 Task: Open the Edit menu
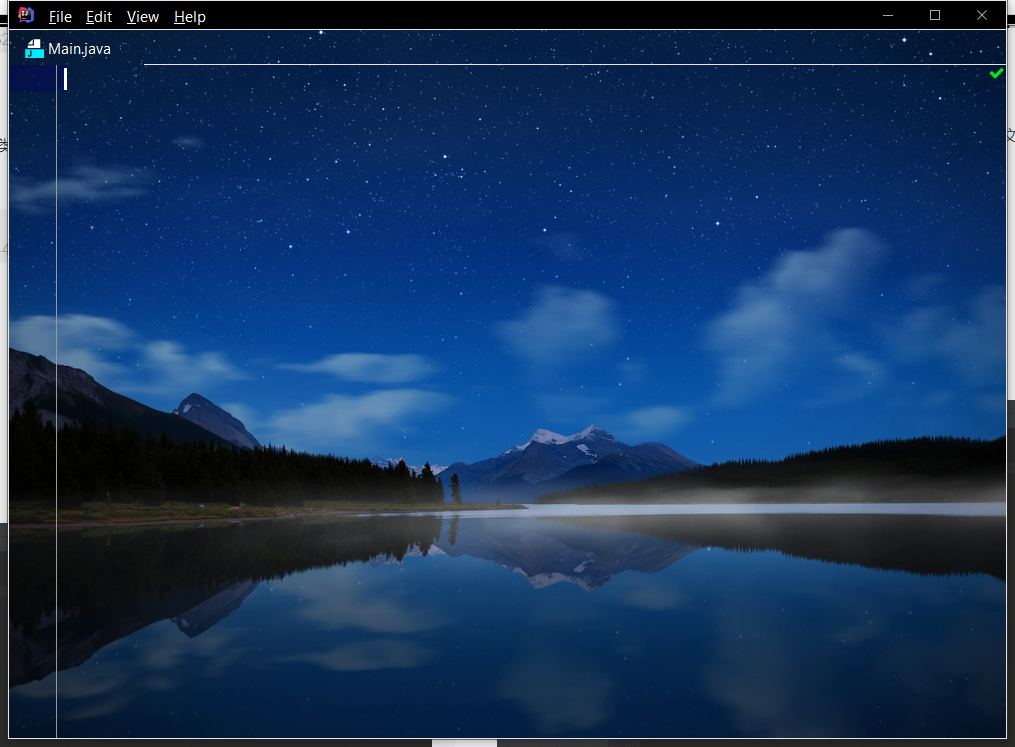click(x=99, y=17)
